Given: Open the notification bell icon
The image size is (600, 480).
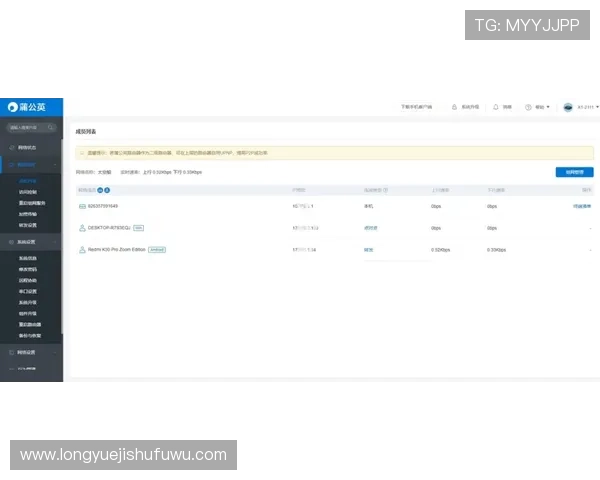Looking at the screenshot, I should (x=496, y=107).
